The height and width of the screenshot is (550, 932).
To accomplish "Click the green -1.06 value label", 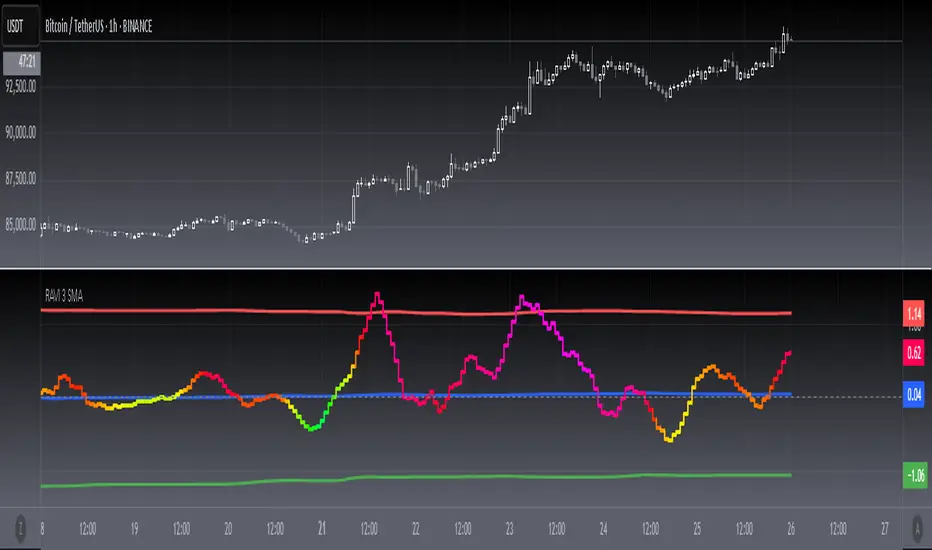I will (915, 475).
